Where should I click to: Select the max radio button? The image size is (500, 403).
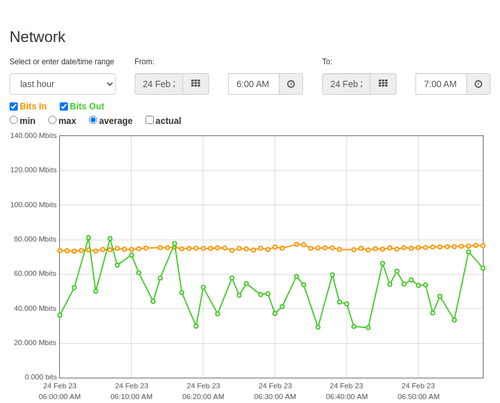click(x=52, y=120)
